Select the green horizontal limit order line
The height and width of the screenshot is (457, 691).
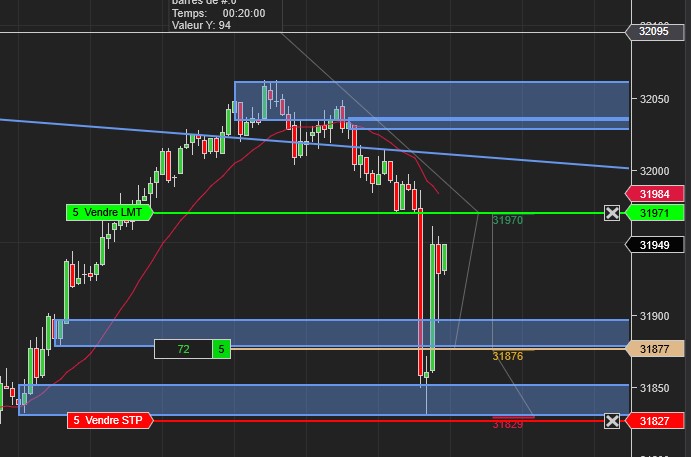click(378, 213)
